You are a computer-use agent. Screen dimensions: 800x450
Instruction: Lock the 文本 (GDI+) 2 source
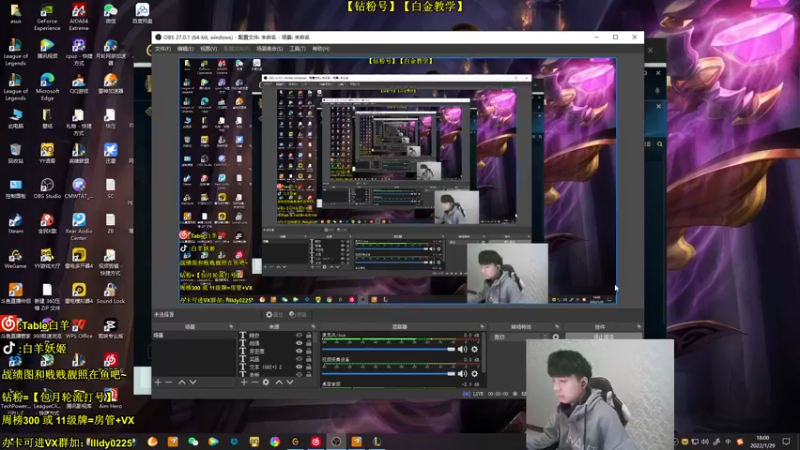(x=309, y=367)
